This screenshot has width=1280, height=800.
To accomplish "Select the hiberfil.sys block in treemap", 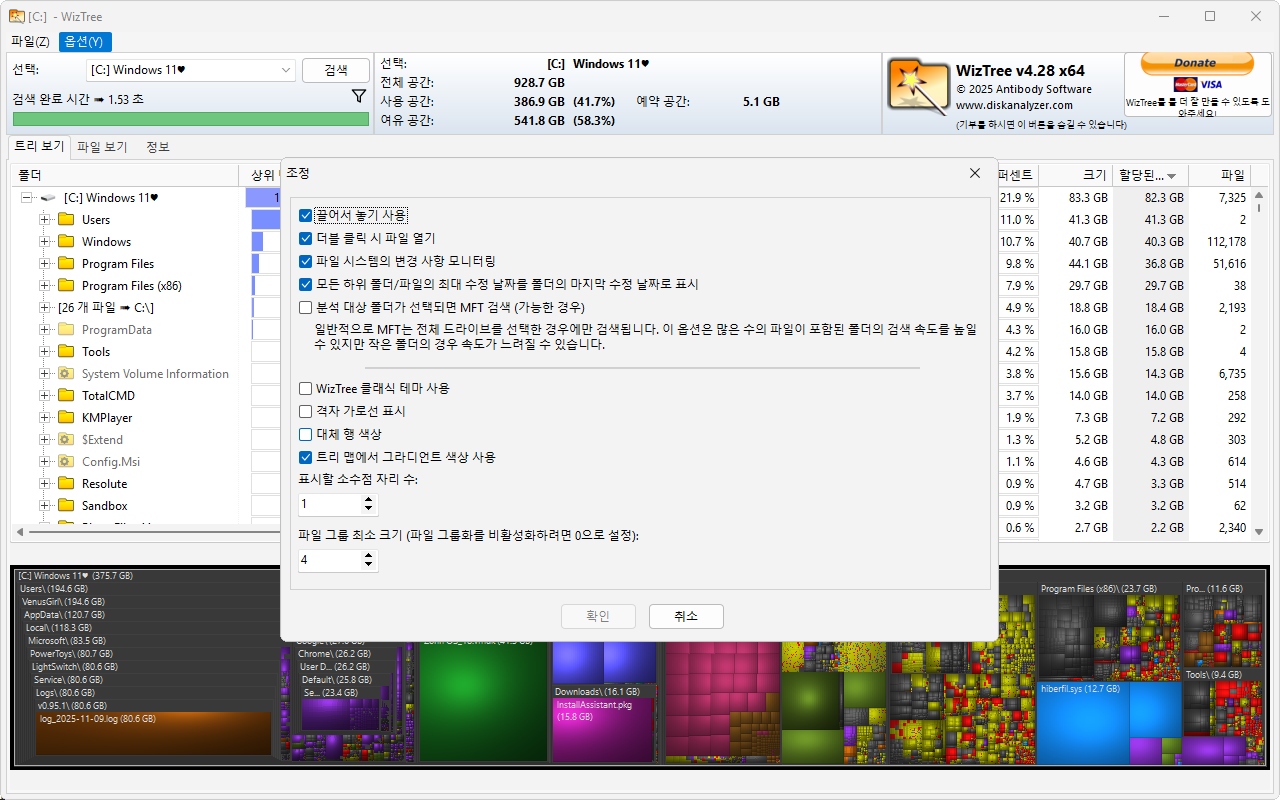I will click(x=1085, y=722).
